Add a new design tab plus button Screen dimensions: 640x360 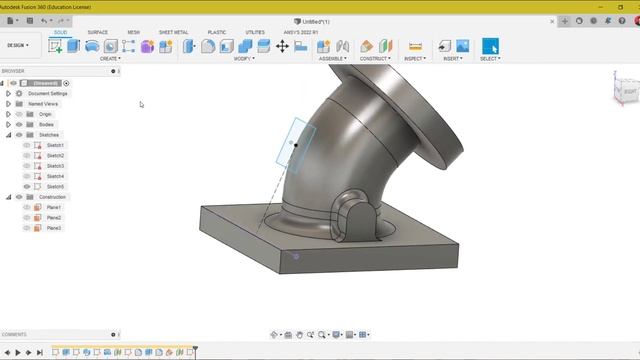[x=564, y=21]
